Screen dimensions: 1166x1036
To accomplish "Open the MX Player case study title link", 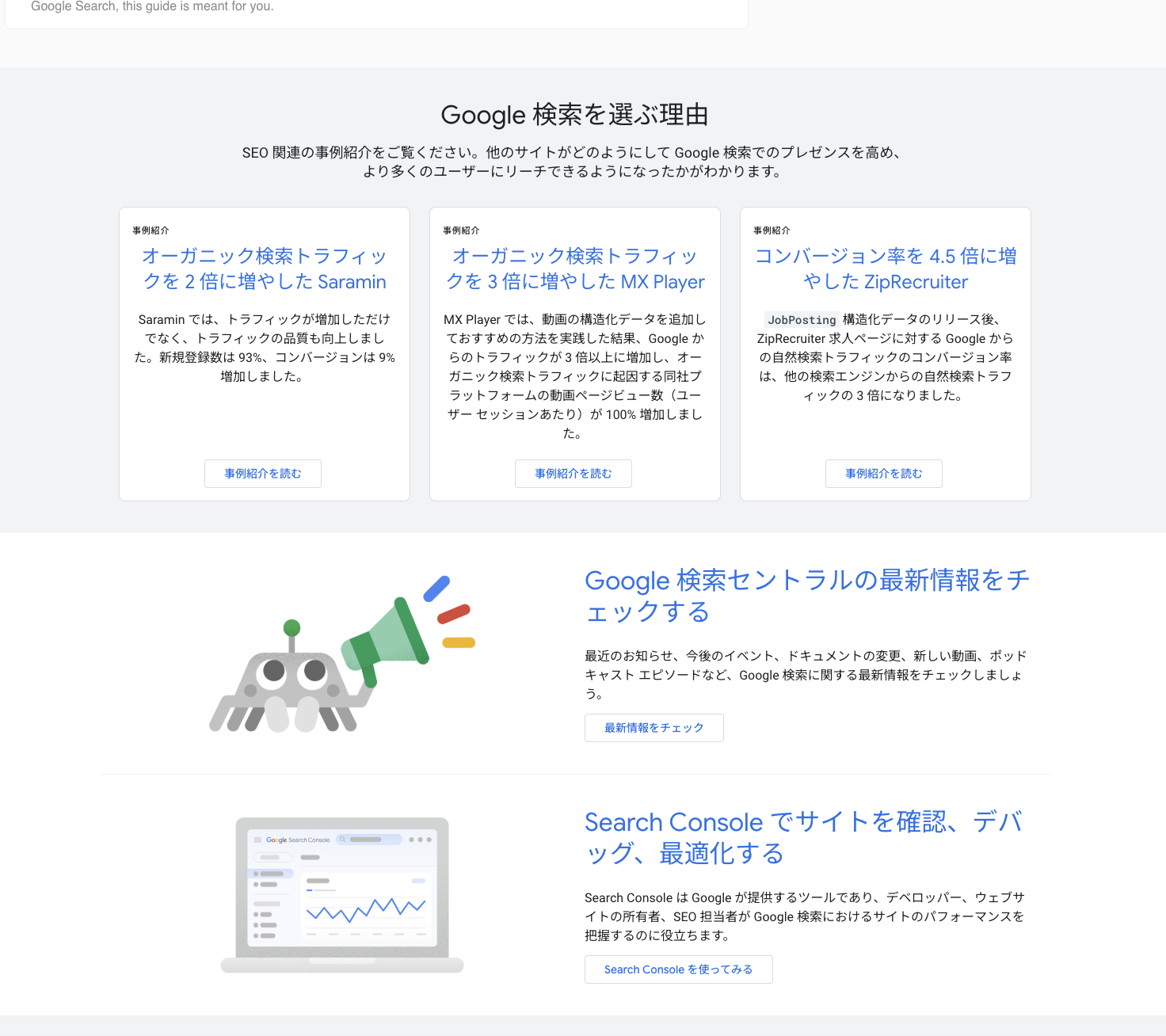I will pyautogui.click(x=574, y=269).
